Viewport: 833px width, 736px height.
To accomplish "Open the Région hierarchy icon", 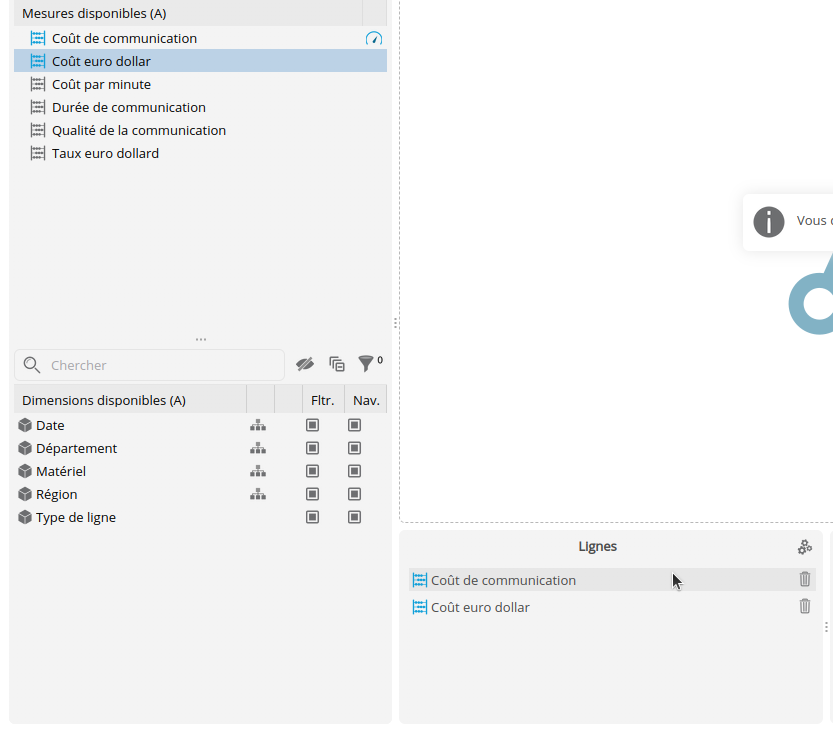I will pos(258,494).
